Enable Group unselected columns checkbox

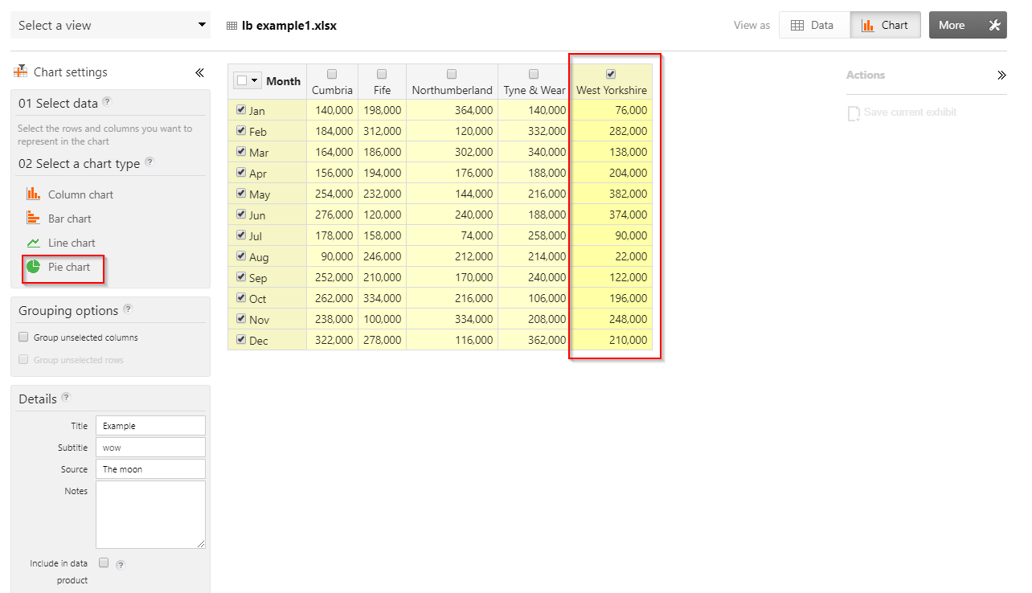click(24, 338)
